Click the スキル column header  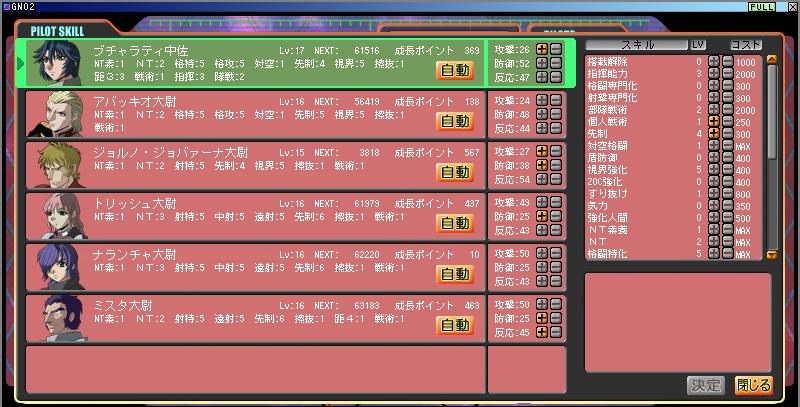tap(636, 45)
